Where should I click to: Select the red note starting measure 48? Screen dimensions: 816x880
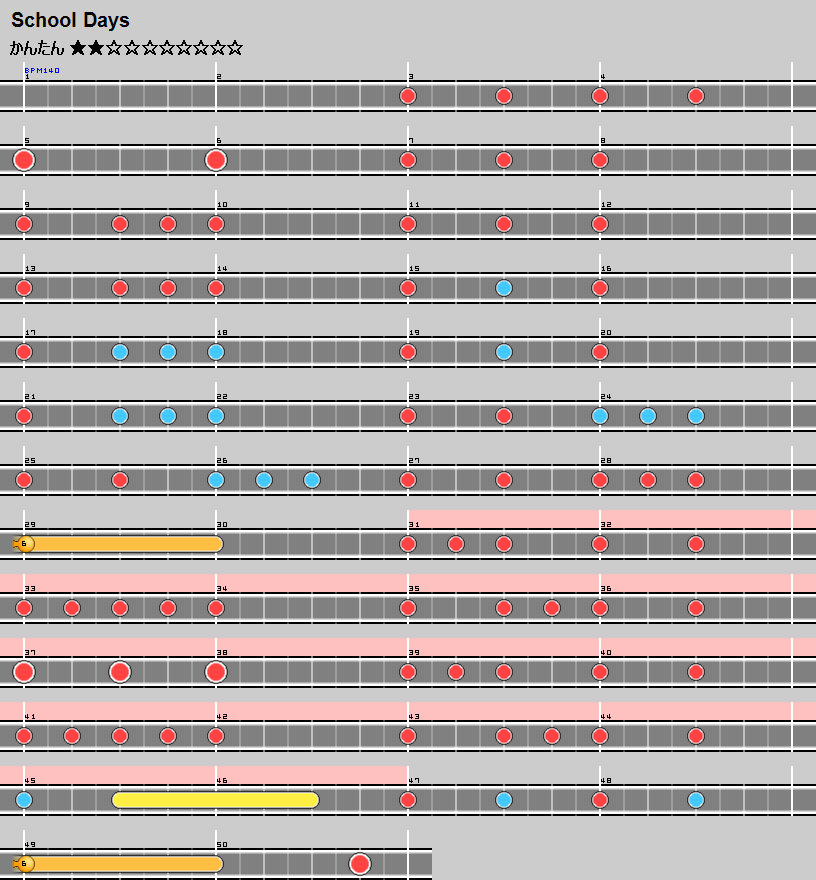600,800
